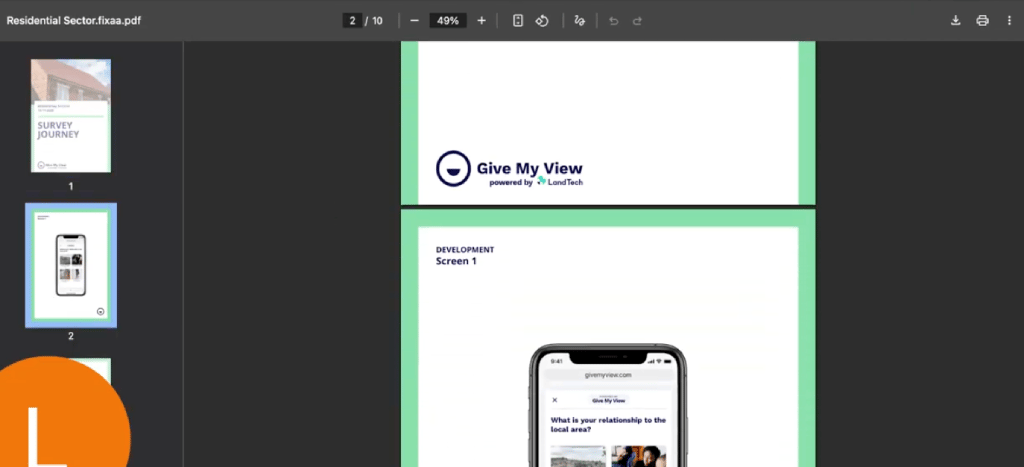Print the document
Image resolution: width=1024 pixels, height=467 pixels.
pyautogui.click(x=982, y=21)
